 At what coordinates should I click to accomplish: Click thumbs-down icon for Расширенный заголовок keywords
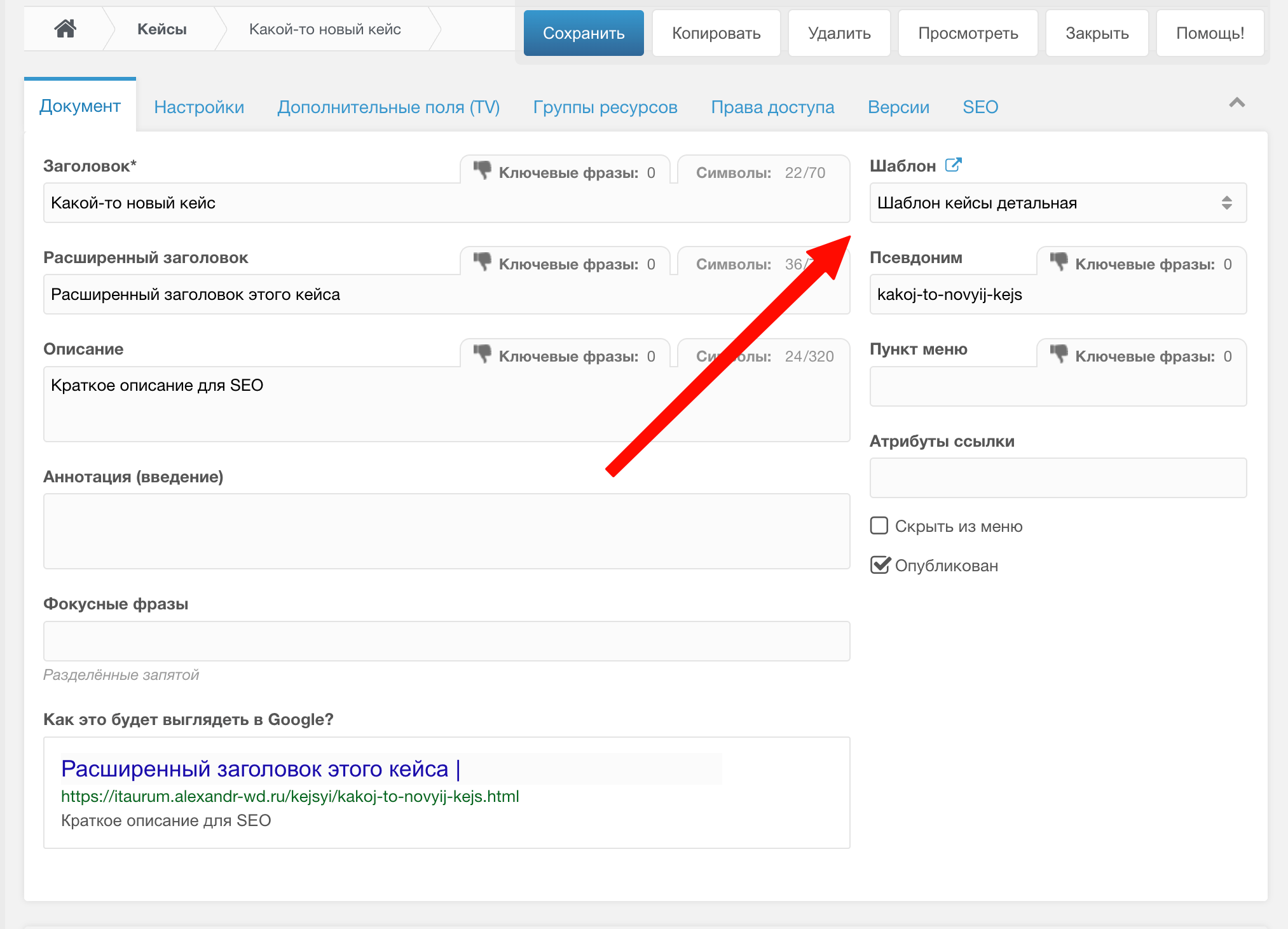coord(483,262)
